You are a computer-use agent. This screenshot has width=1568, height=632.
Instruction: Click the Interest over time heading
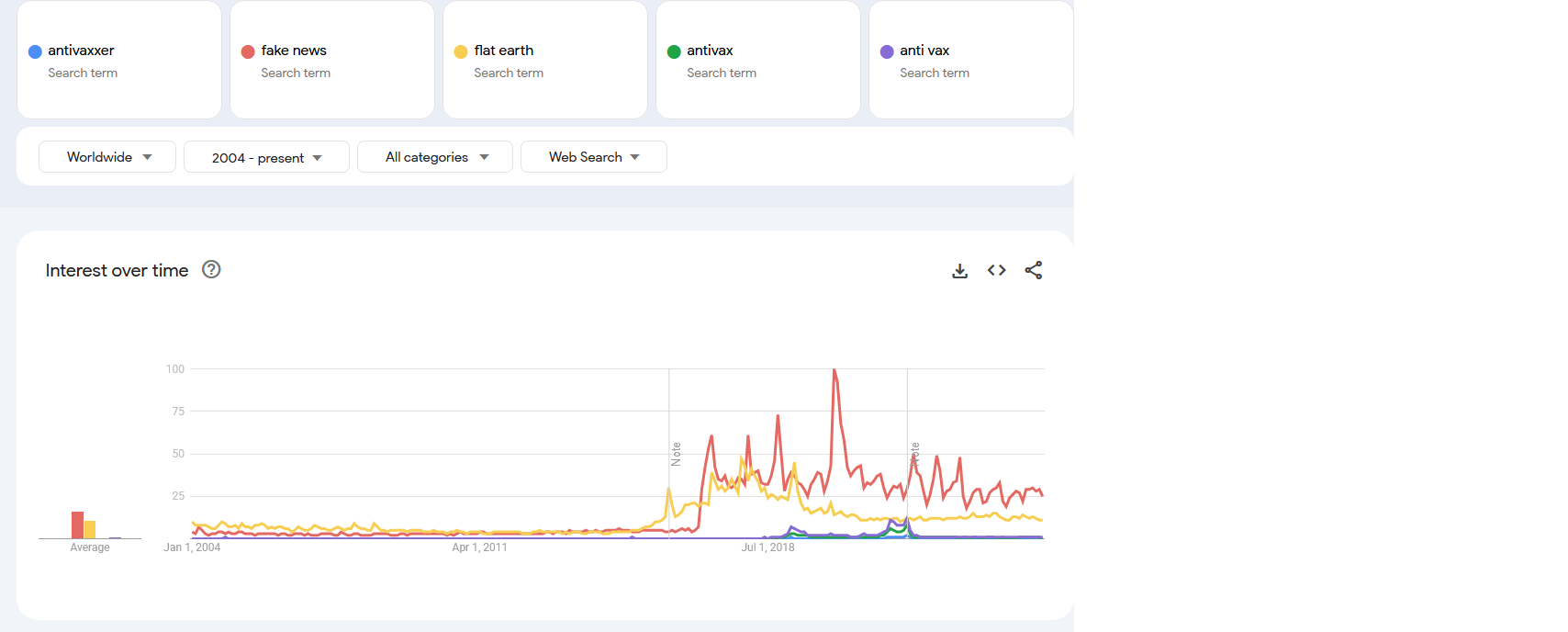[117, 270]
